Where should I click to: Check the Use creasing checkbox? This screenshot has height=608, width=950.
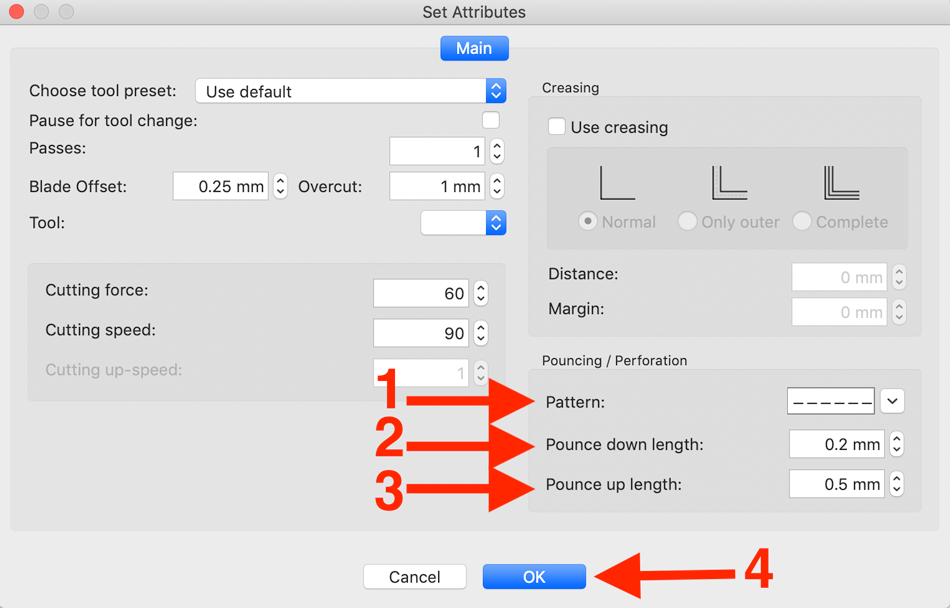(556, 127)
